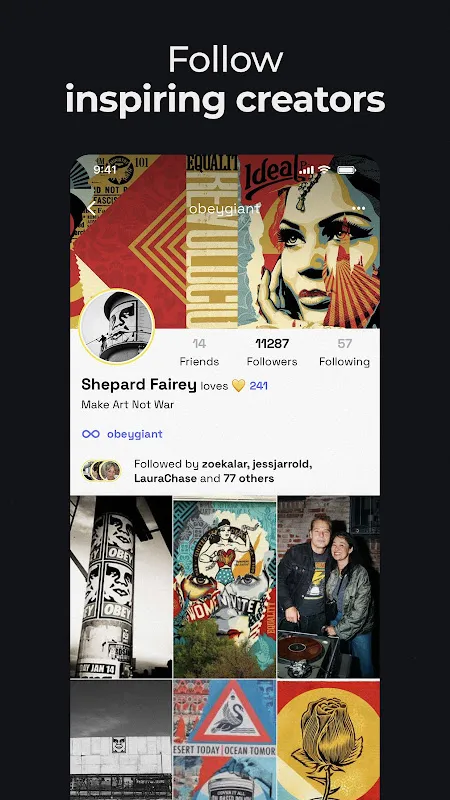Open the three-dots more options menu
Viewport: 450px width, 800px height.
[359, 208]
